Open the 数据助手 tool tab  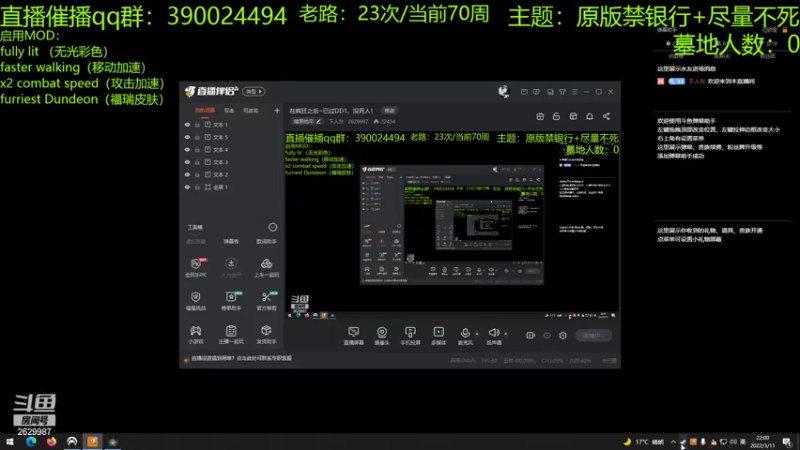[x=266, y=242]
